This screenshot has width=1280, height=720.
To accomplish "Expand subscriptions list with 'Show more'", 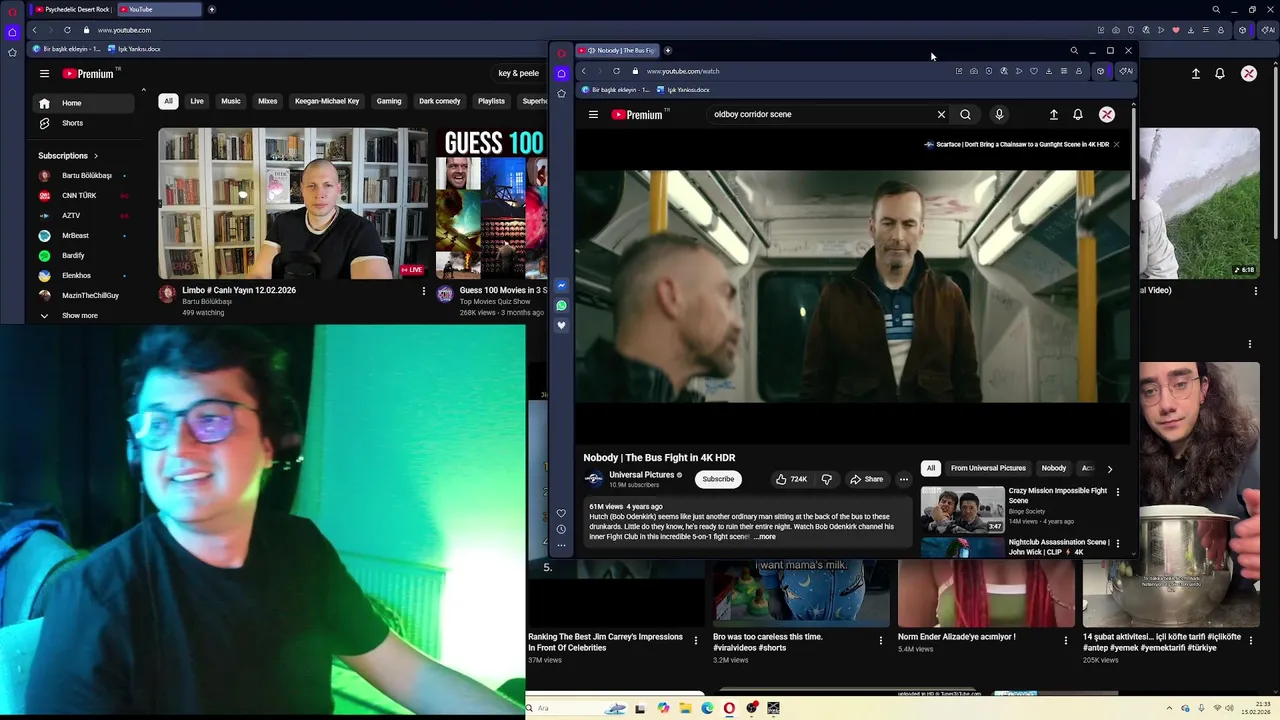I will click(x=80, y=316).
